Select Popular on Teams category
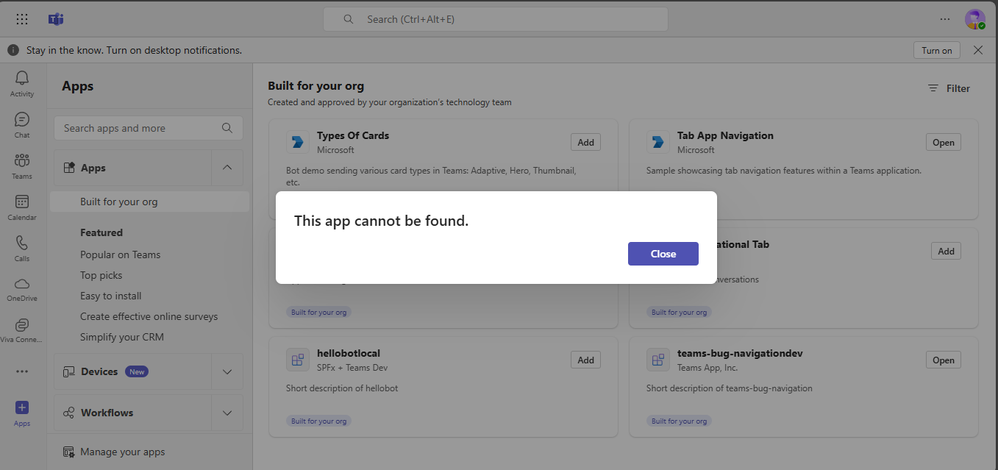The width and height of the screenshot is (998, 470). tap(120, 255)
